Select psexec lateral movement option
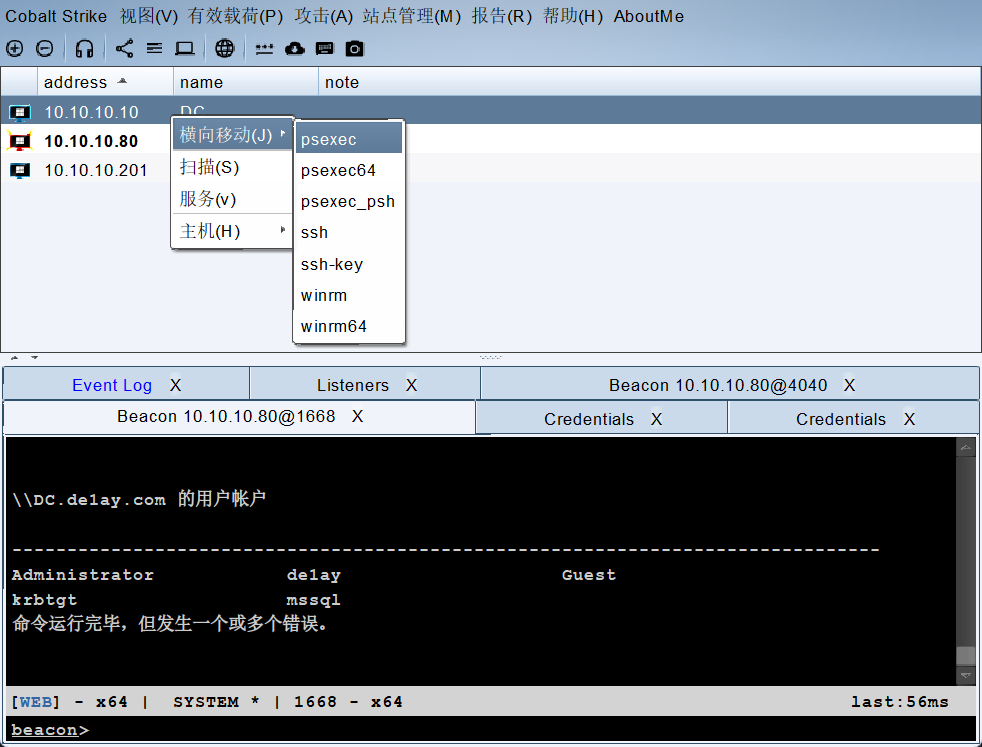Screen dimensions: 982x747 coord(349,139)
